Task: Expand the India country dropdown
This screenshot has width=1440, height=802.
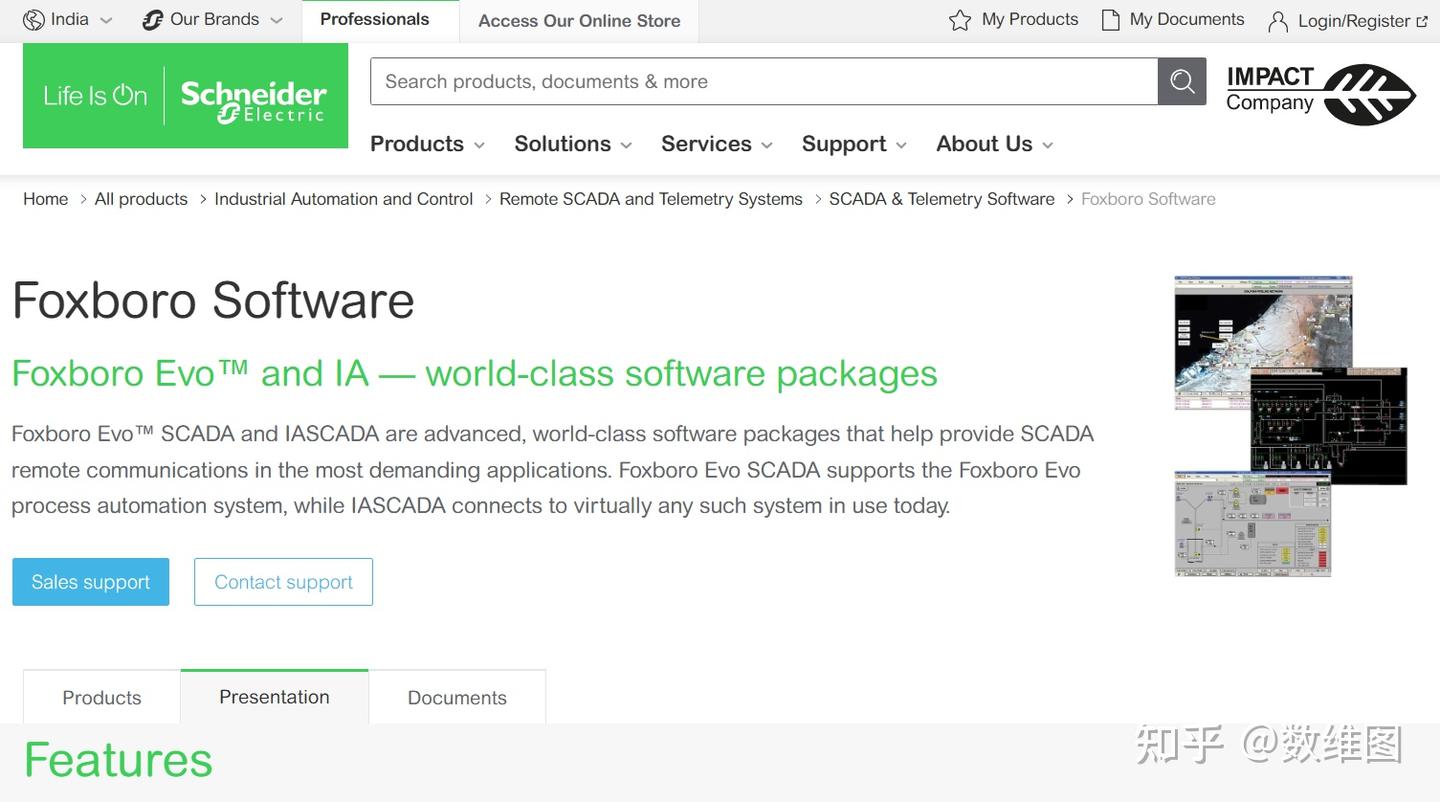Action: 68,20
